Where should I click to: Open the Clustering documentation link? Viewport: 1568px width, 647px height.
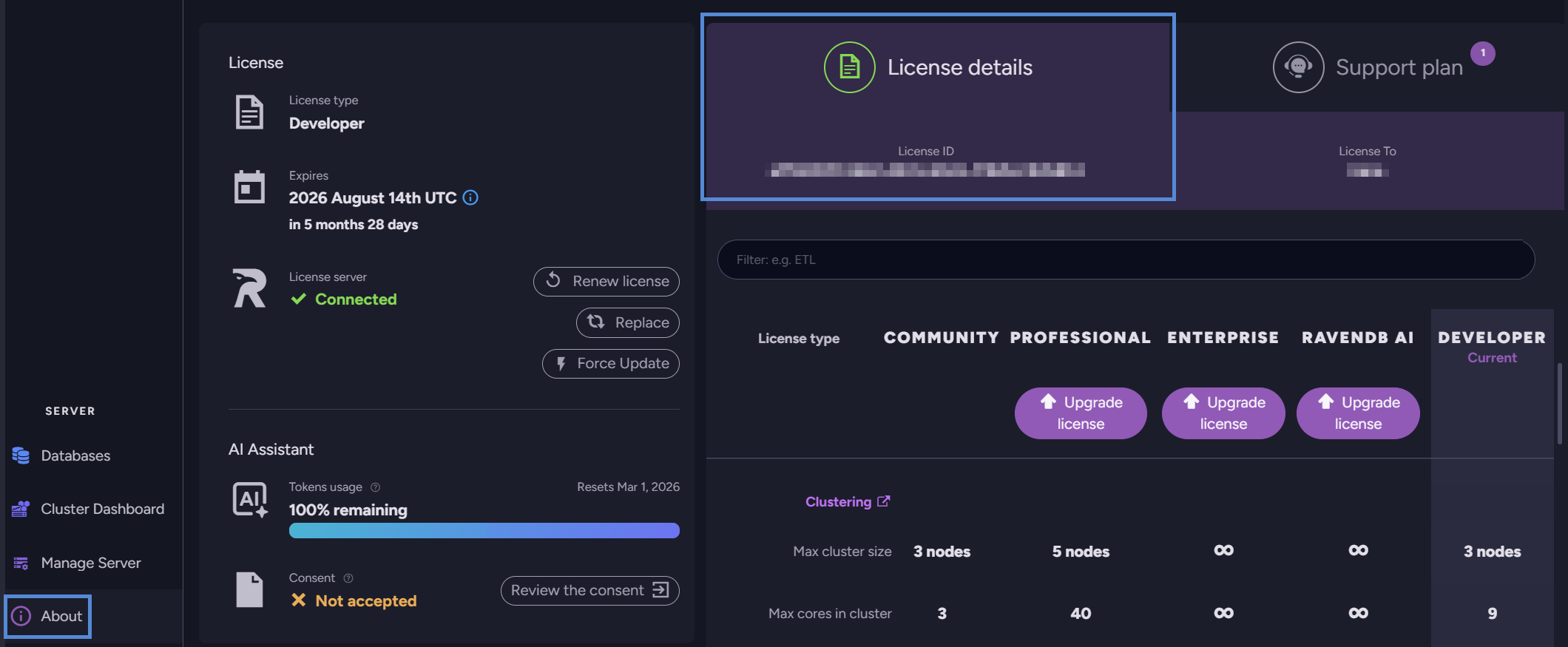click(848, 501)
